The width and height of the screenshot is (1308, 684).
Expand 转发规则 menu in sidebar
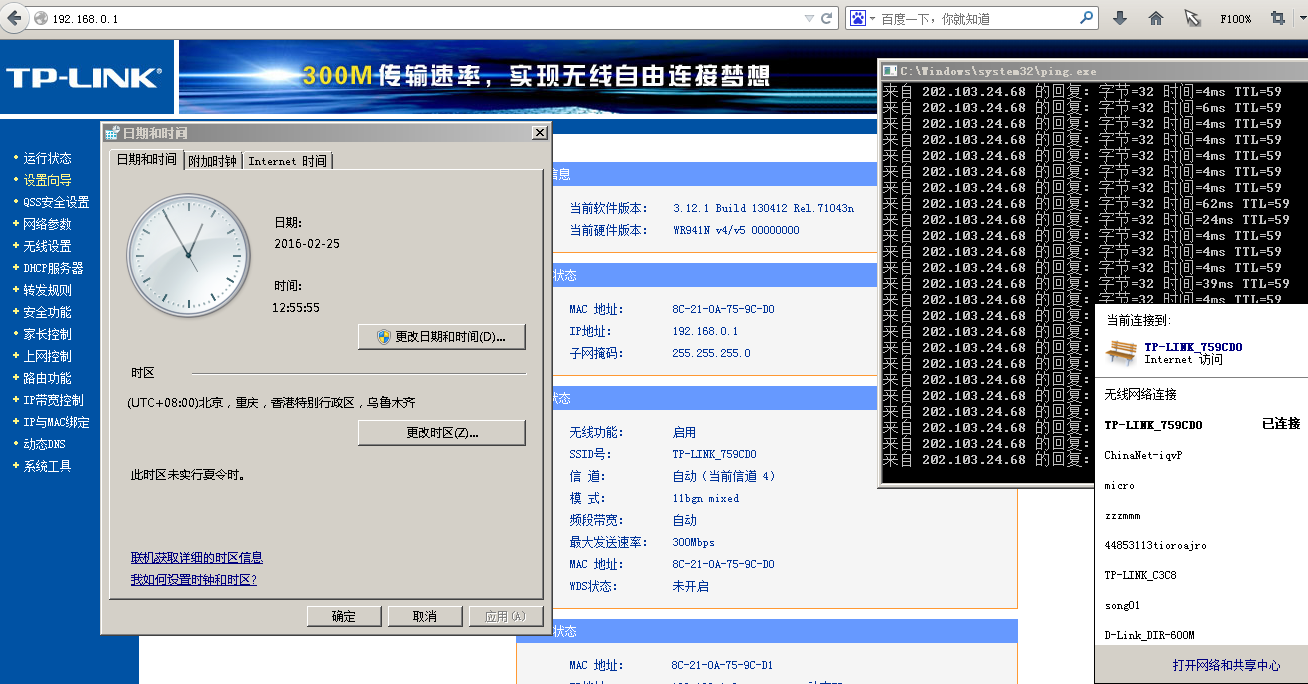pyautogui.click(x=48, y=290)
